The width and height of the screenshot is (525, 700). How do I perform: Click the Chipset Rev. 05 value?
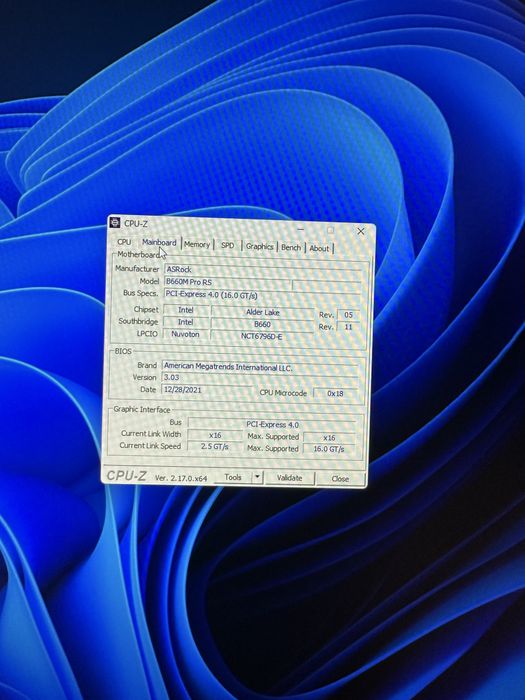point(348,315)
